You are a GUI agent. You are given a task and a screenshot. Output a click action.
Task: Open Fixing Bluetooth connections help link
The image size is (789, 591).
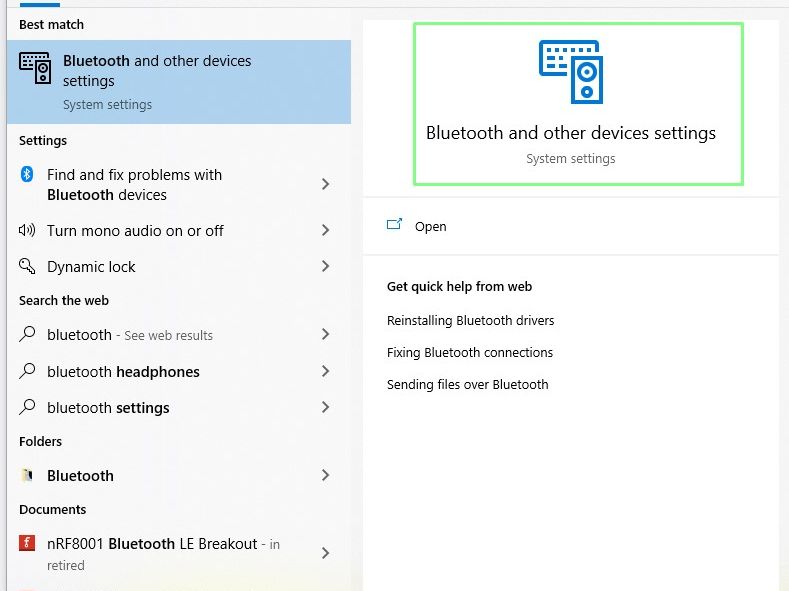(x=469, y=353)
